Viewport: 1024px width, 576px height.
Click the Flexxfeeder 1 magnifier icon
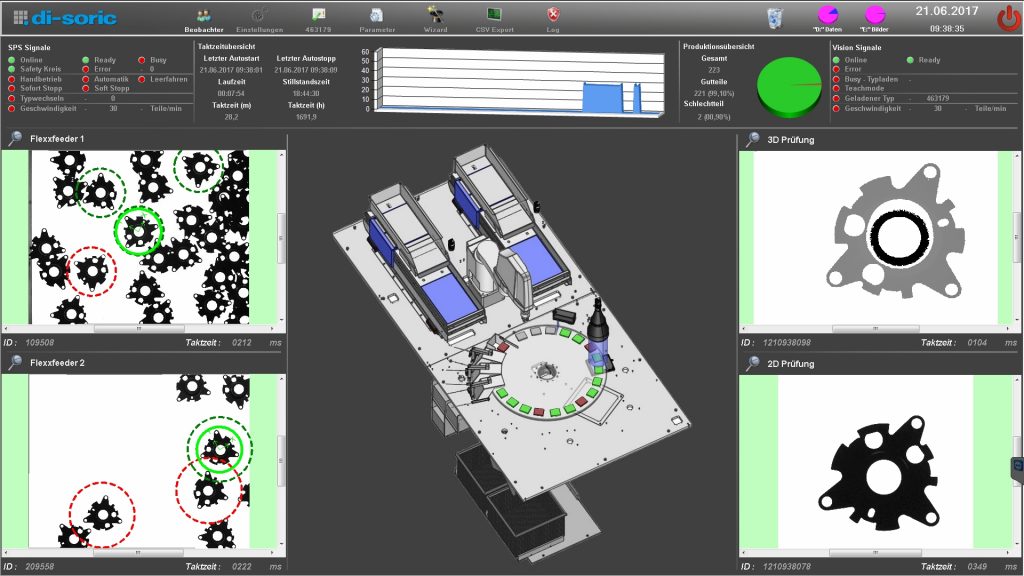[14, 139]
